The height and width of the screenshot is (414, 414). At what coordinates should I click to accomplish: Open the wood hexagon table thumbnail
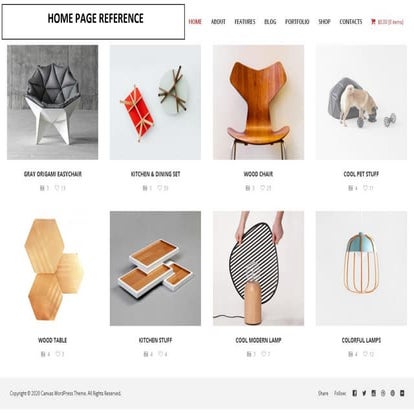coord(53,268)
